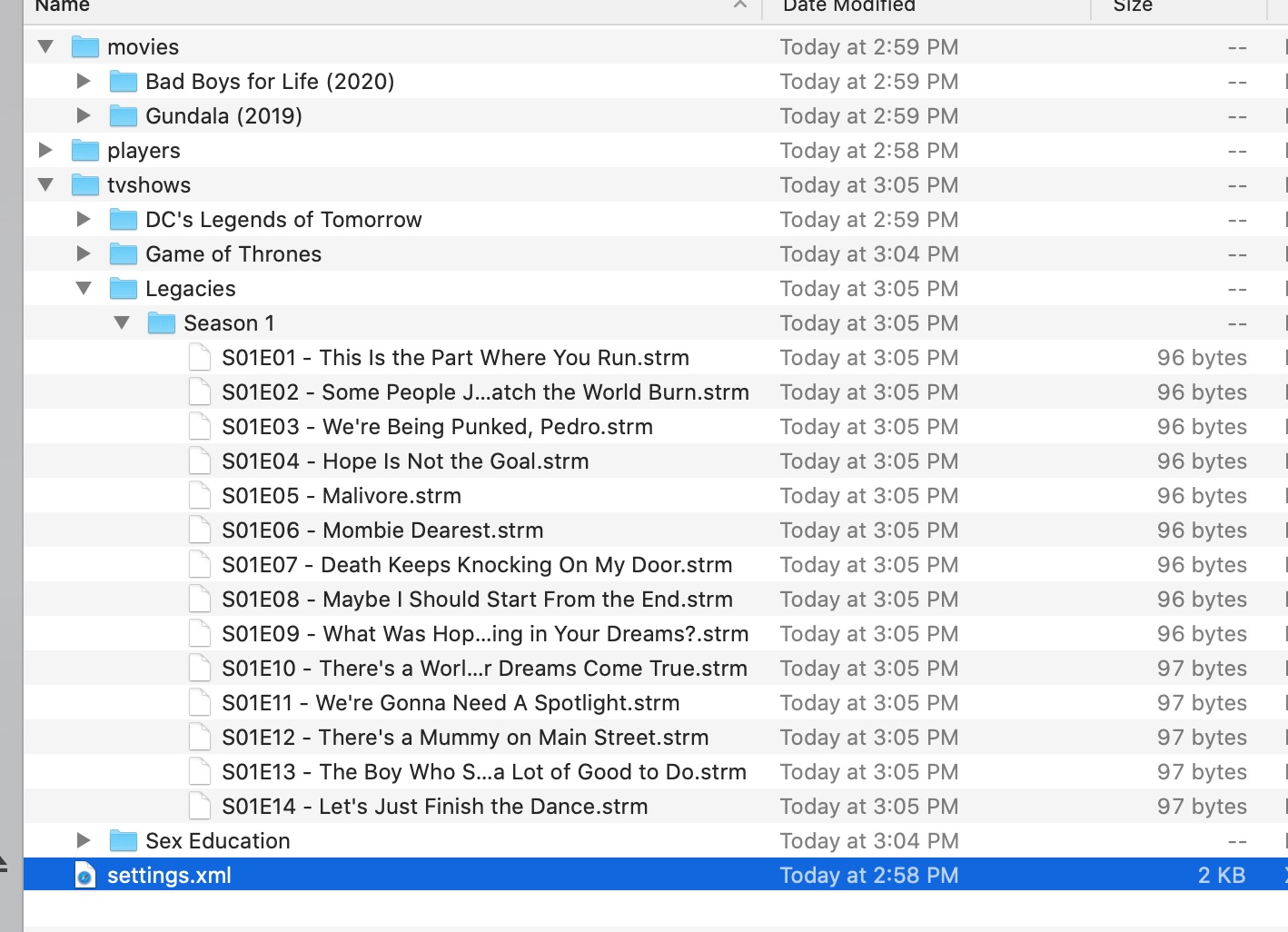This screenshot has width=1288, height=932.
Task: Click the S01E06 file document icon
Action: (x=200, y=530)
